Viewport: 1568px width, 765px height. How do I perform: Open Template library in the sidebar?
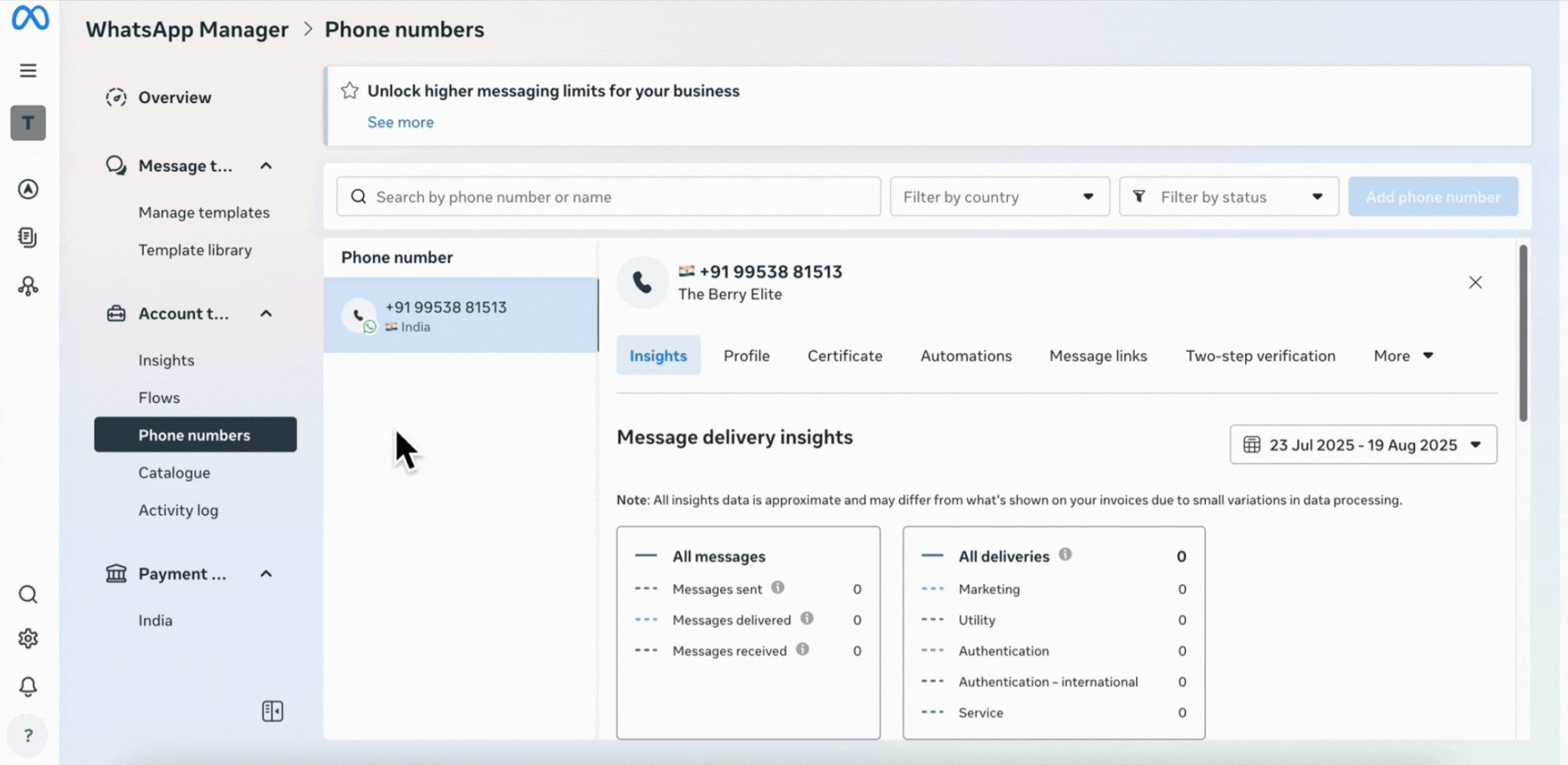pos(195,250)
